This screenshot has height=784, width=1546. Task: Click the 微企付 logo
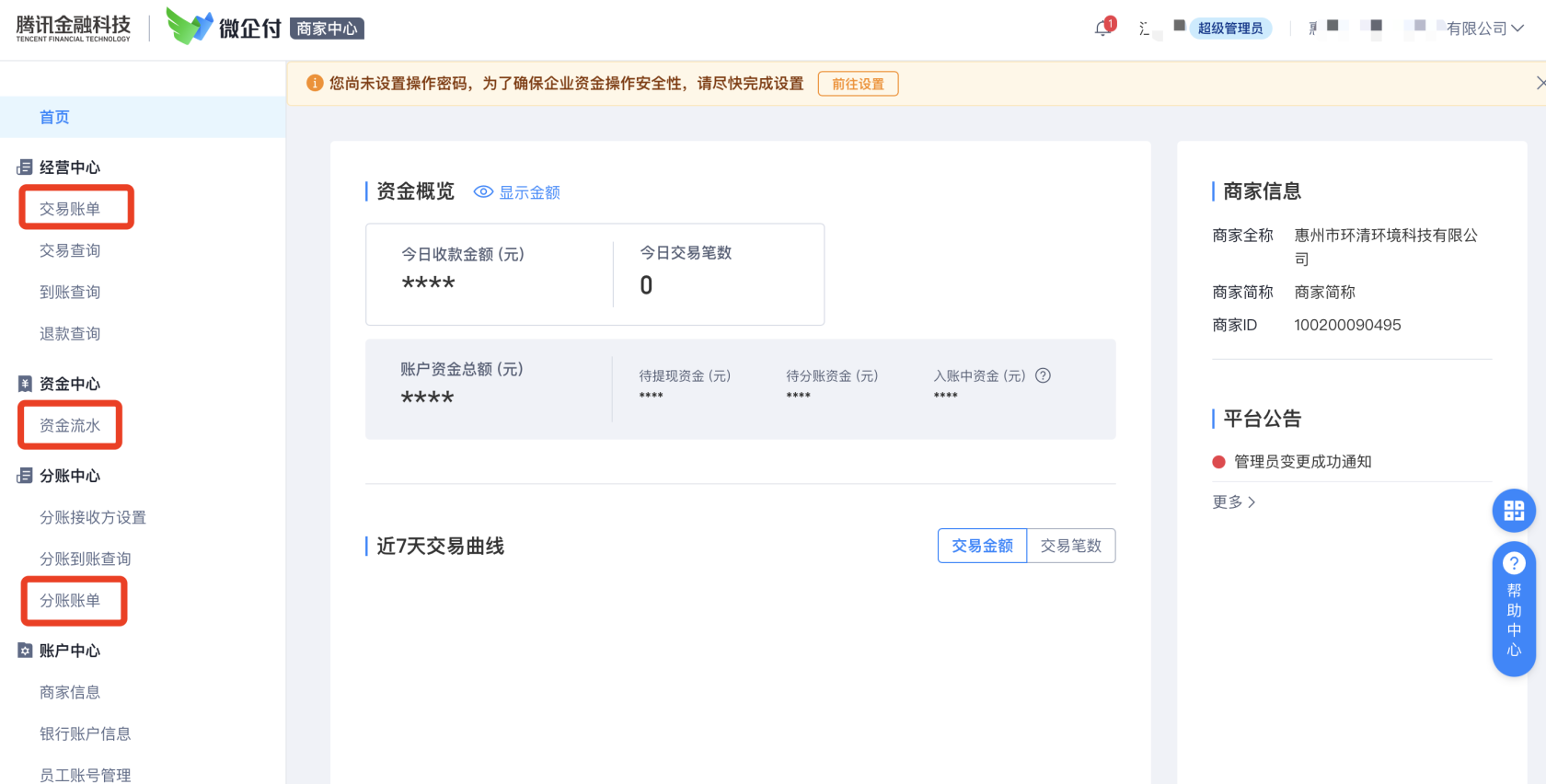(x=224, y=27)
